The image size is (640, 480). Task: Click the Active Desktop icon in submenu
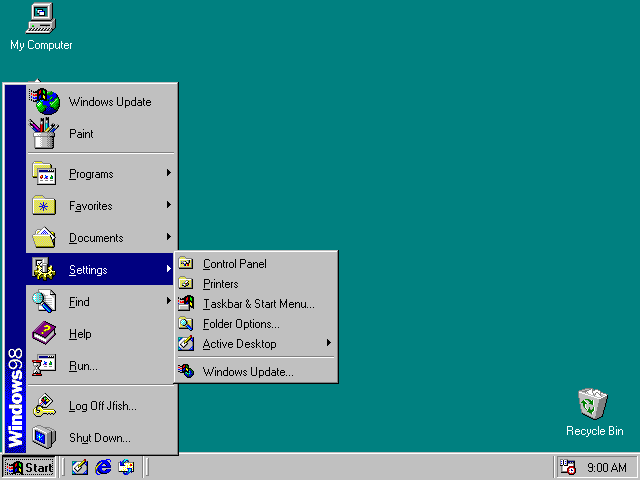[186, 343]
